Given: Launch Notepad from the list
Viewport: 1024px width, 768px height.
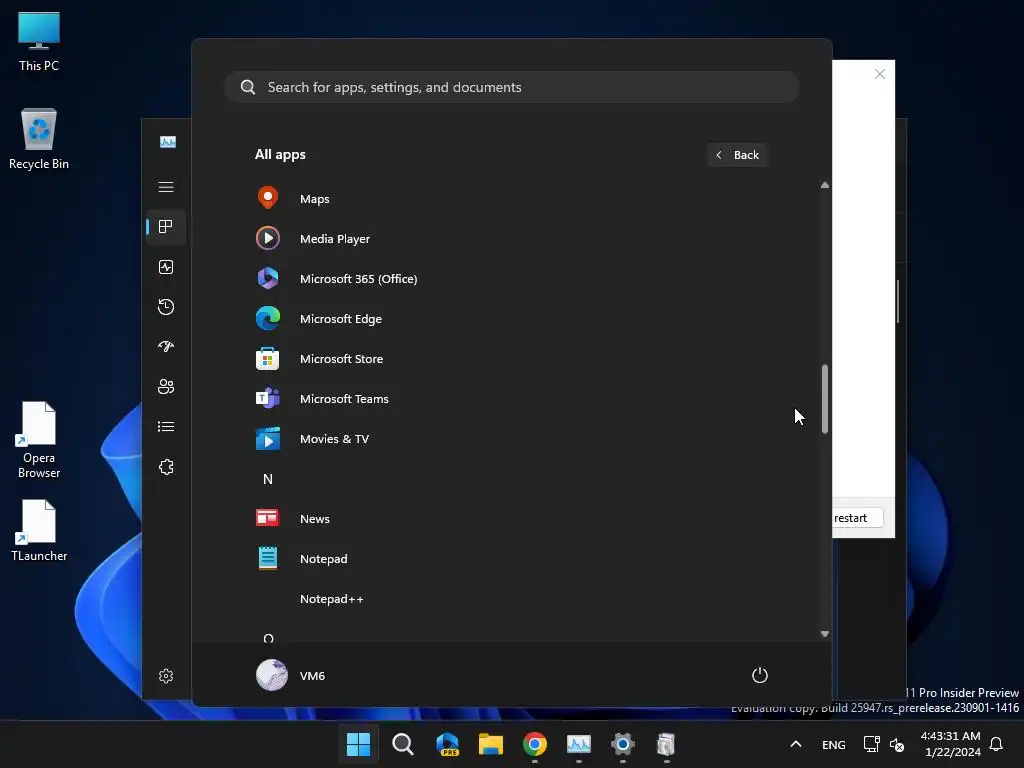Looking at the screenshot, I should 511,558.
